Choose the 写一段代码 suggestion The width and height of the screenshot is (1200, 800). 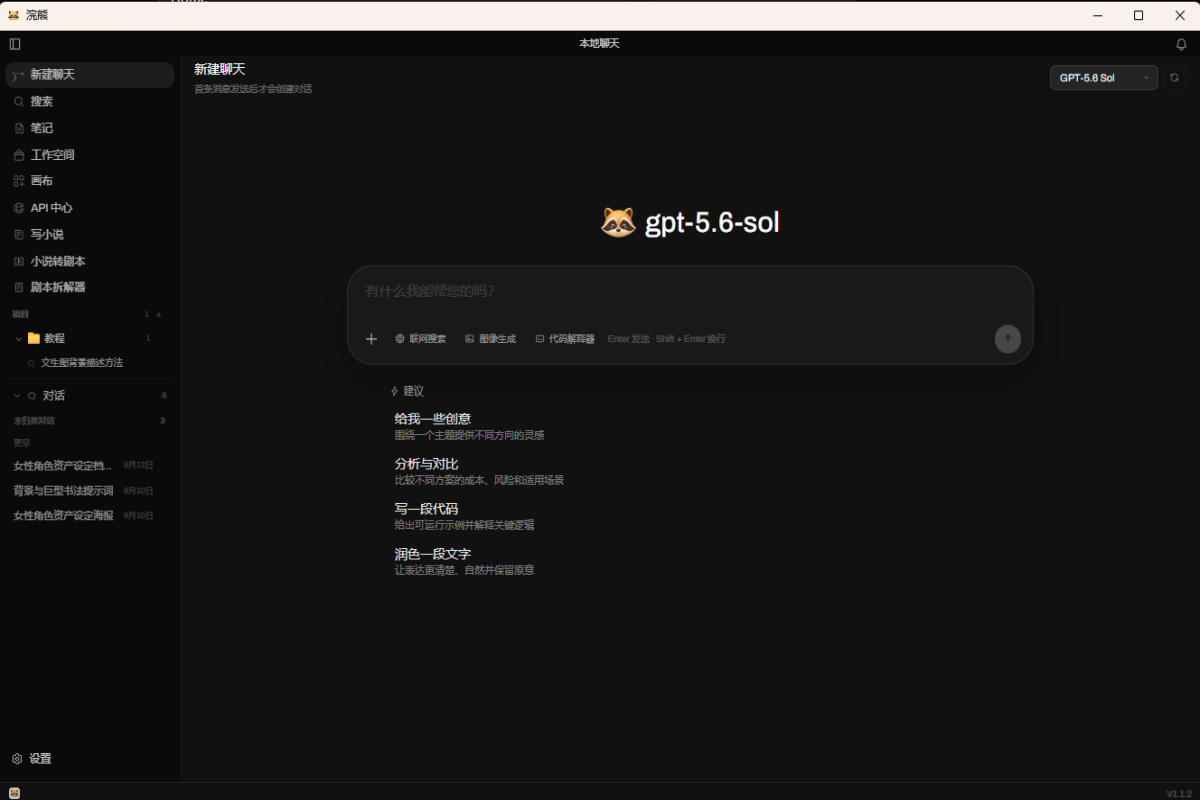[465, 516]
